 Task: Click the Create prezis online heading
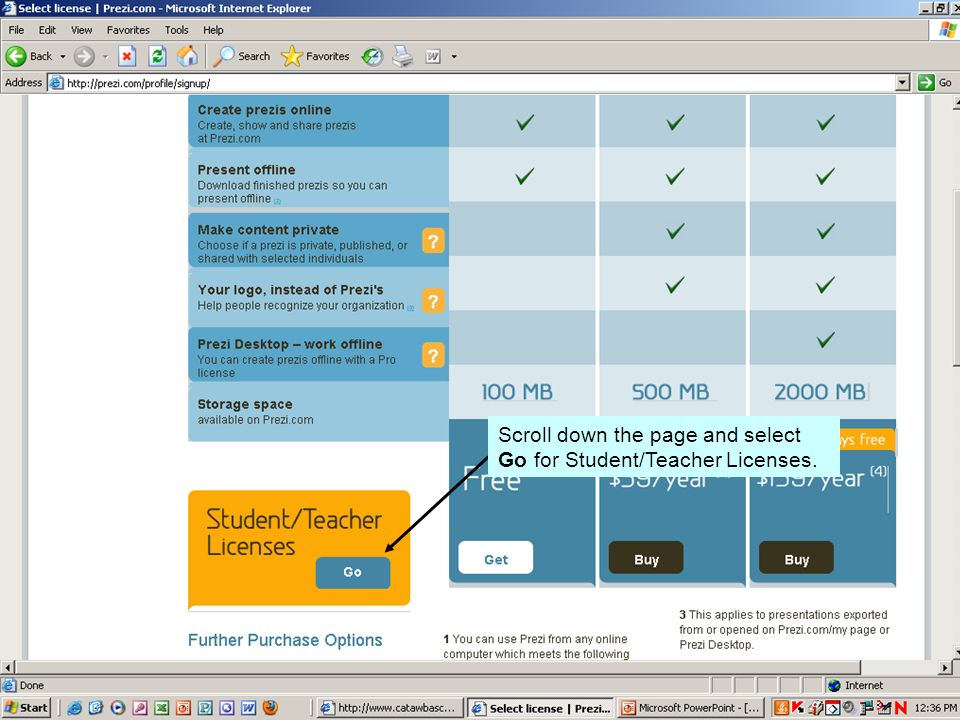tap(264, 110)
